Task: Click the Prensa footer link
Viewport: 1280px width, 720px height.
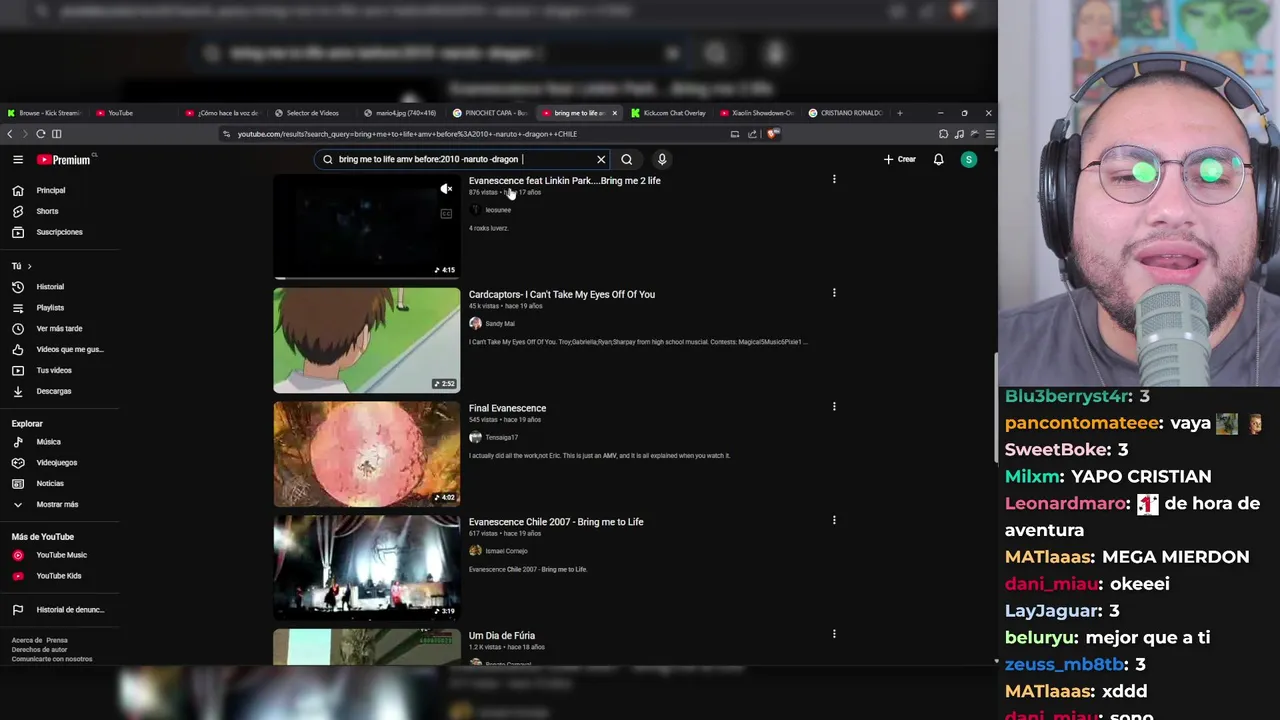Action: pos(57,640)
